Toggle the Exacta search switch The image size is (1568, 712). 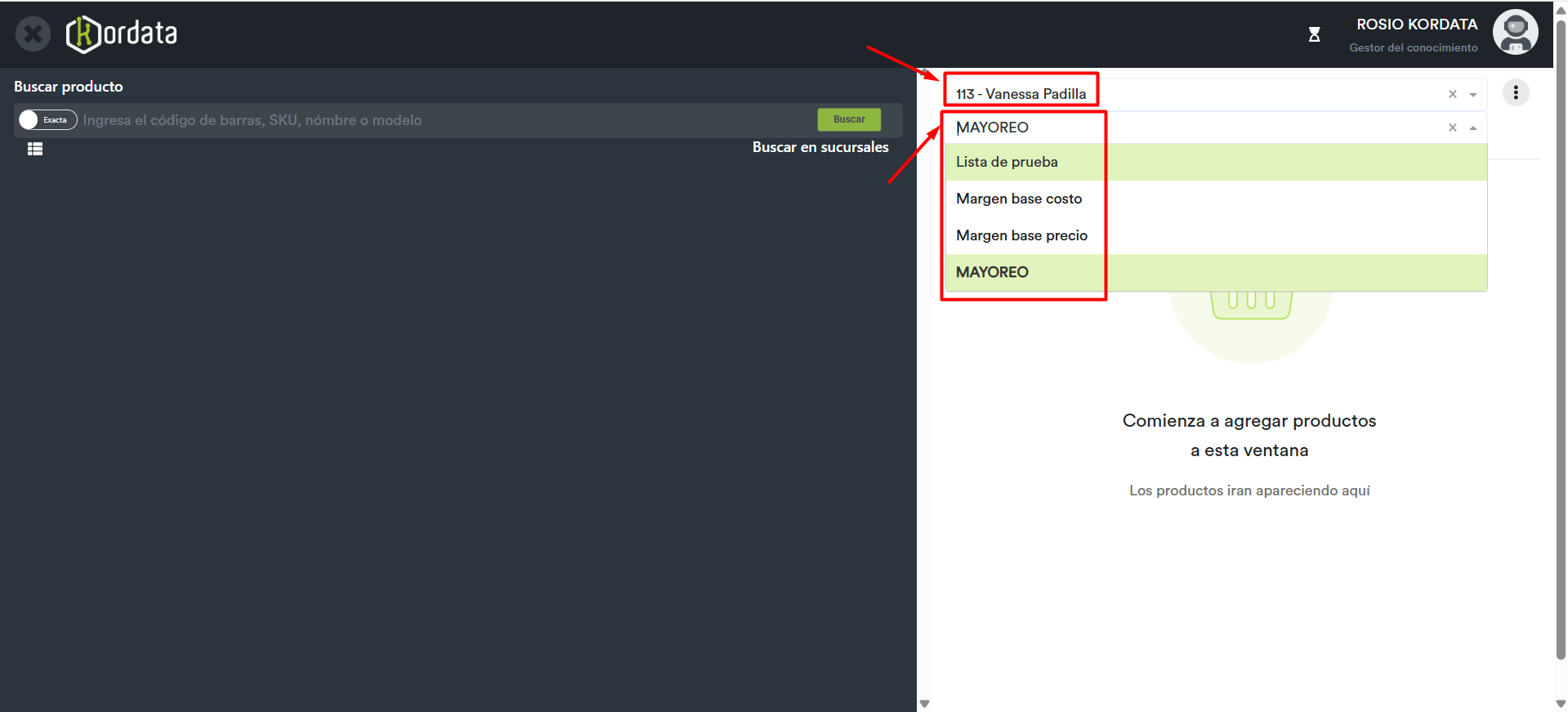(x=47, y=120)
